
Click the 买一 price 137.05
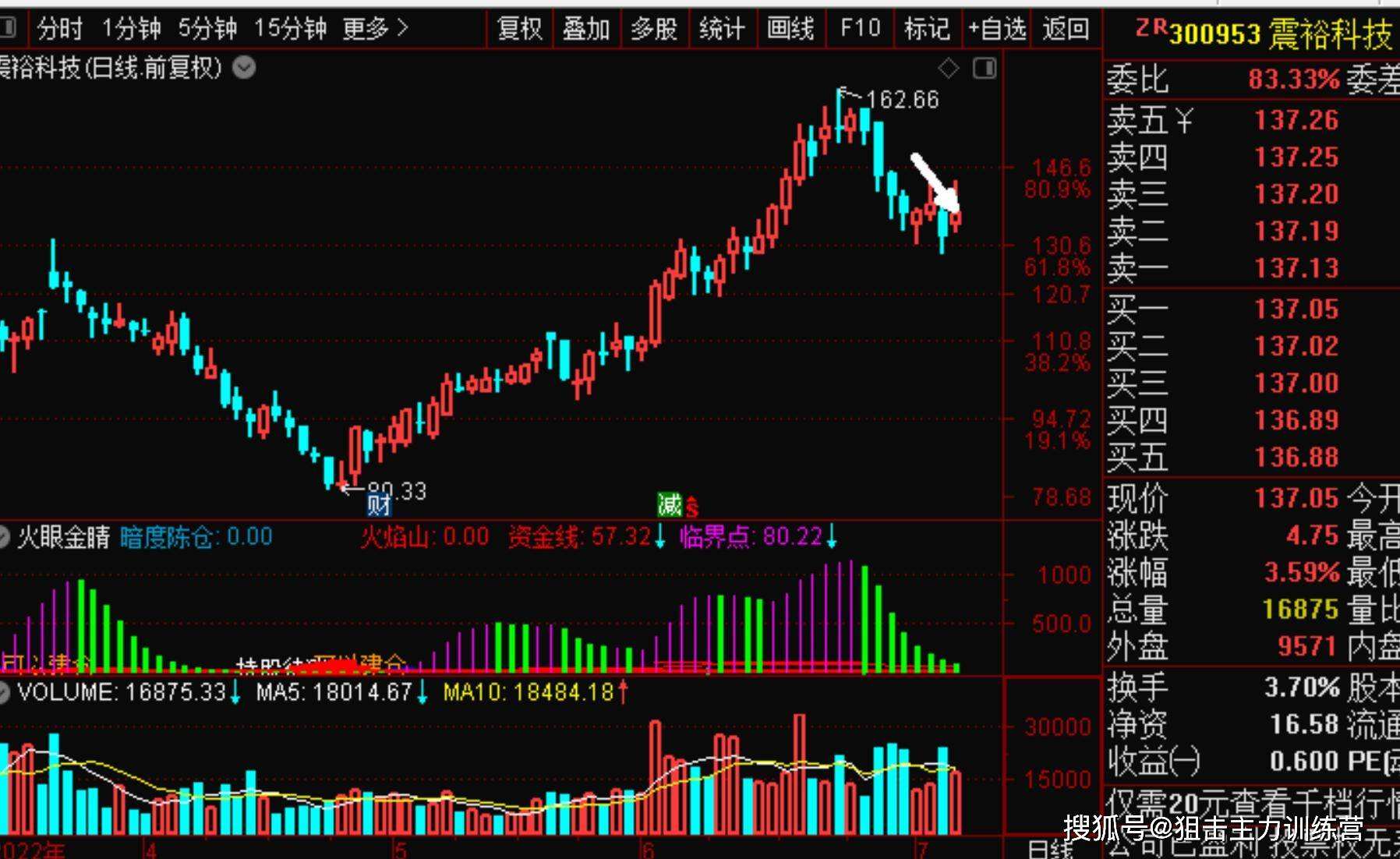coord(1296,309)
